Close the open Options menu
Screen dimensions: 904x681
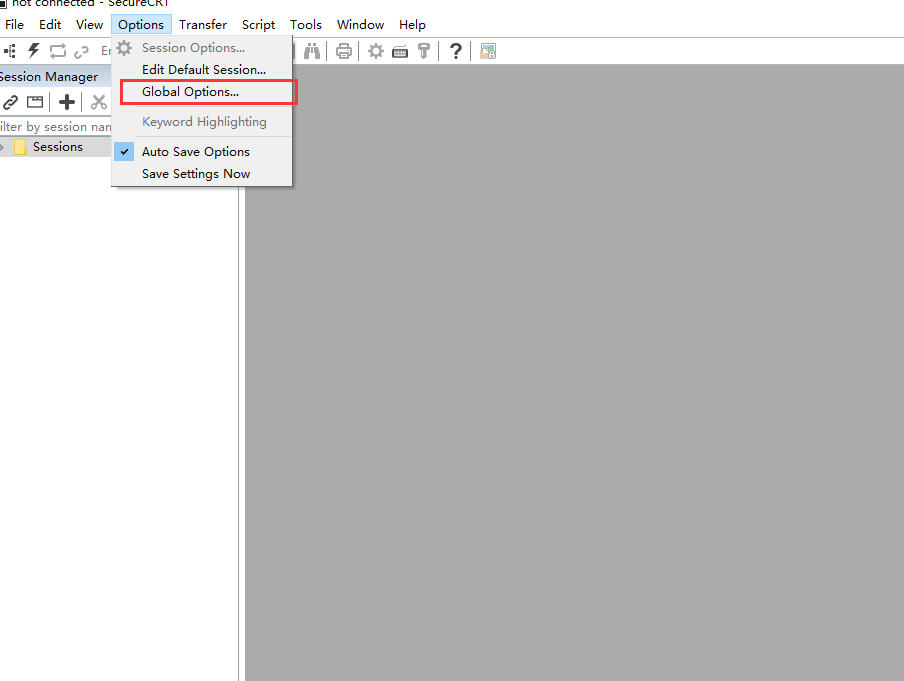click(141, 25)
